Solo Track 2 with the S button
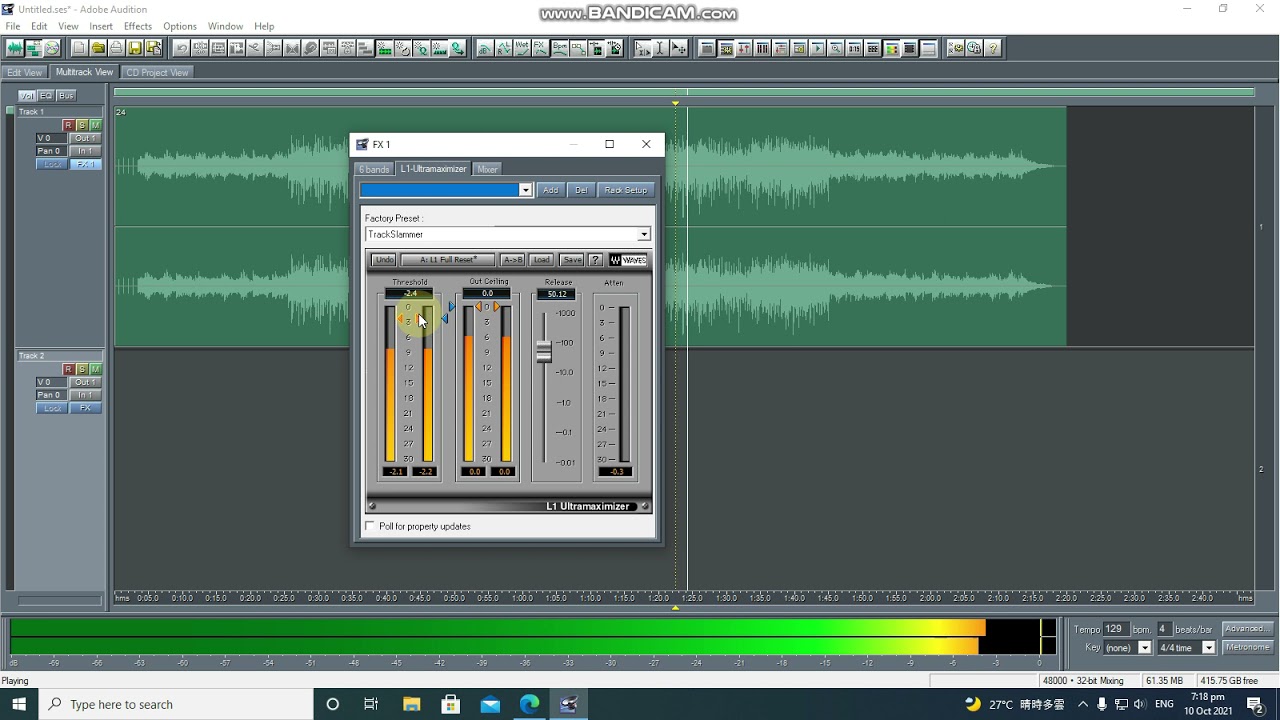The height and width of the screenshot is (720, 1280). coord(82,369)
